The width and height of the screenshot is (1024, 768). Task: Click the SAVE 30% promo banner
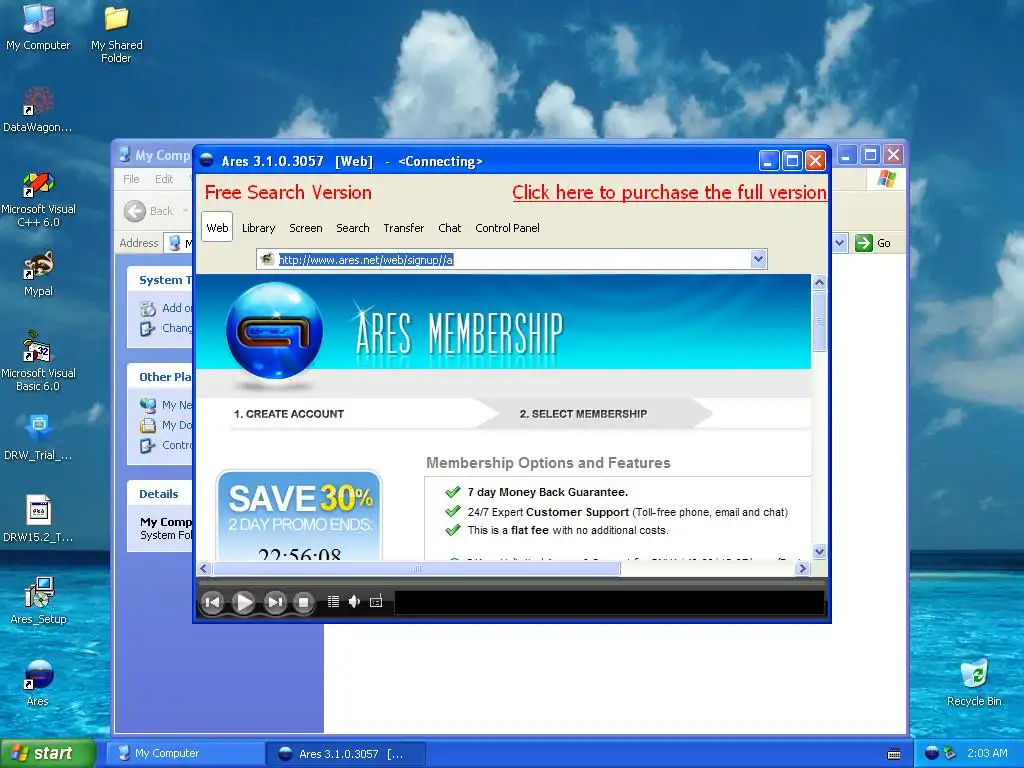point(299,515)
